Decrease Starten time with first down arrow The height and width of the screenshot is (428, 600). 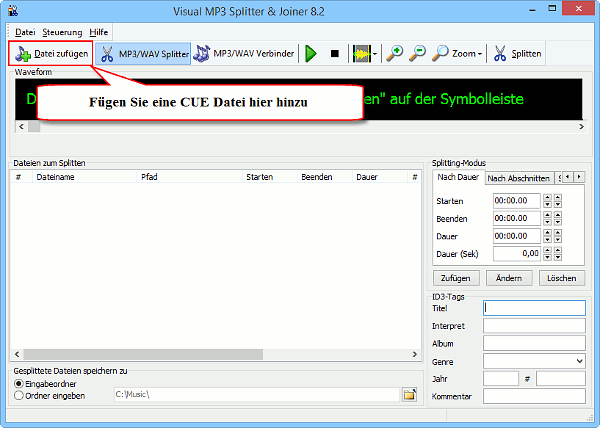click(x=548, y=204)
